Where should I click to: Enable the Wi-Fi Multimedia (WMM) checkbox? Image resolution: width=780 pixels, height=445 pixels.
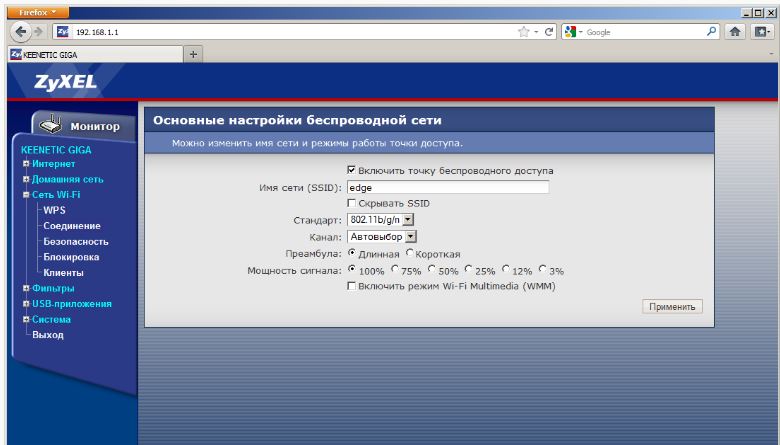tap(351, 286)
